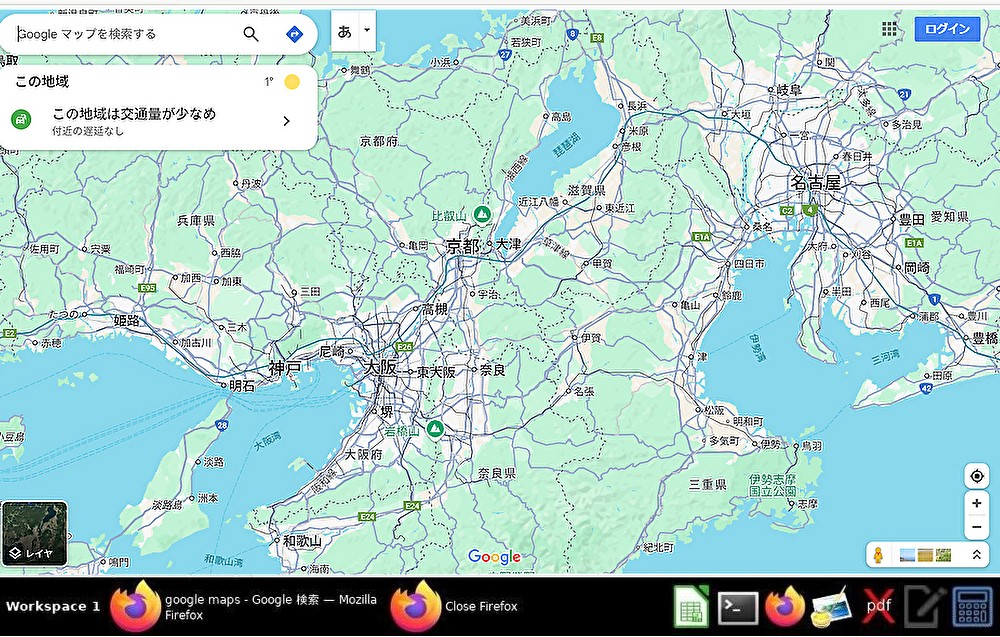Click the 三重県 prefecture label
This screenshot has width=1000, height=637.
coord(707,485)
